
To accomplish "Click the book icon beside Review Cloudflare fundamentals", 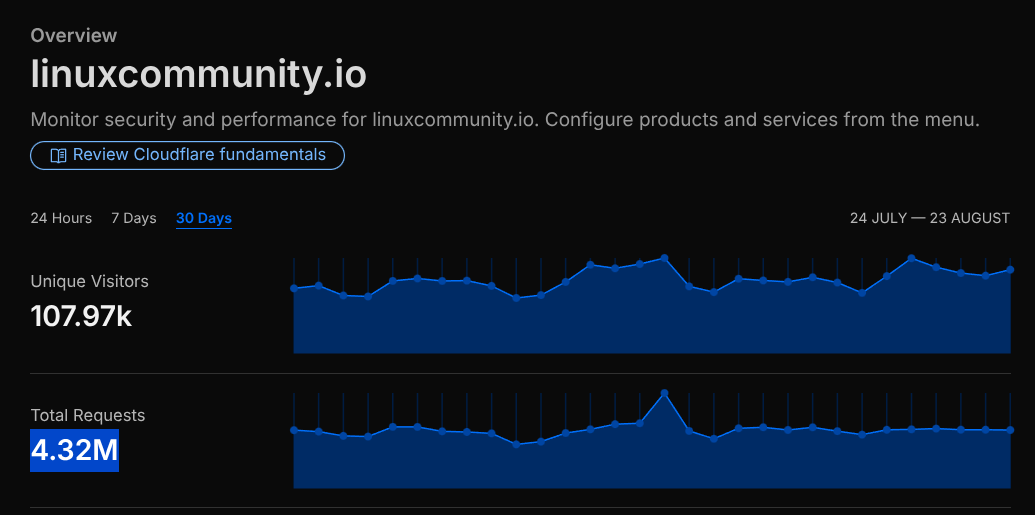I will [x=58, y=156].
